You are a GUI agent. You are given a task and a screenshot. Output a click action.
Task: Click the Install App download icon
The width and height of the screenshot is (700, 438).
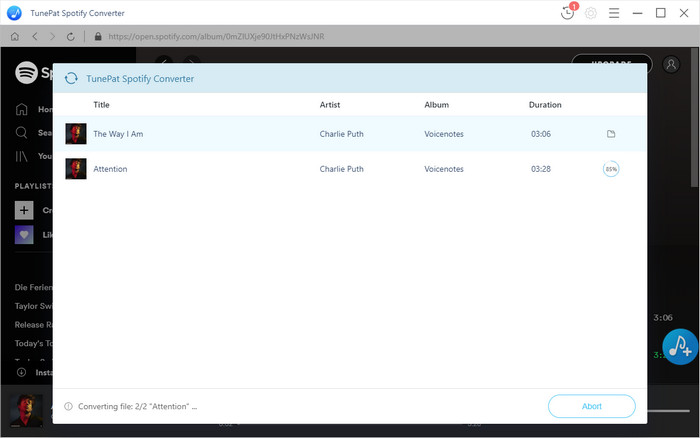tap(21, 372)
